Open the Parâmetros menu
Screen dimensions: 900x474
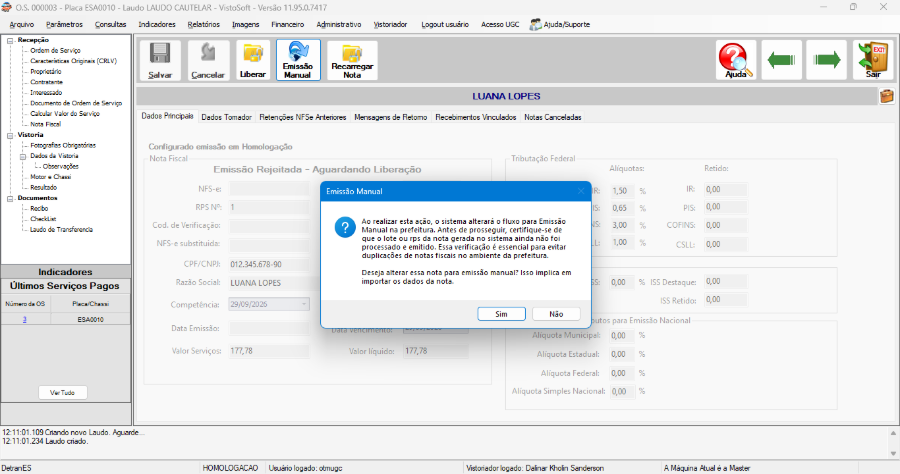click(64, 25)
